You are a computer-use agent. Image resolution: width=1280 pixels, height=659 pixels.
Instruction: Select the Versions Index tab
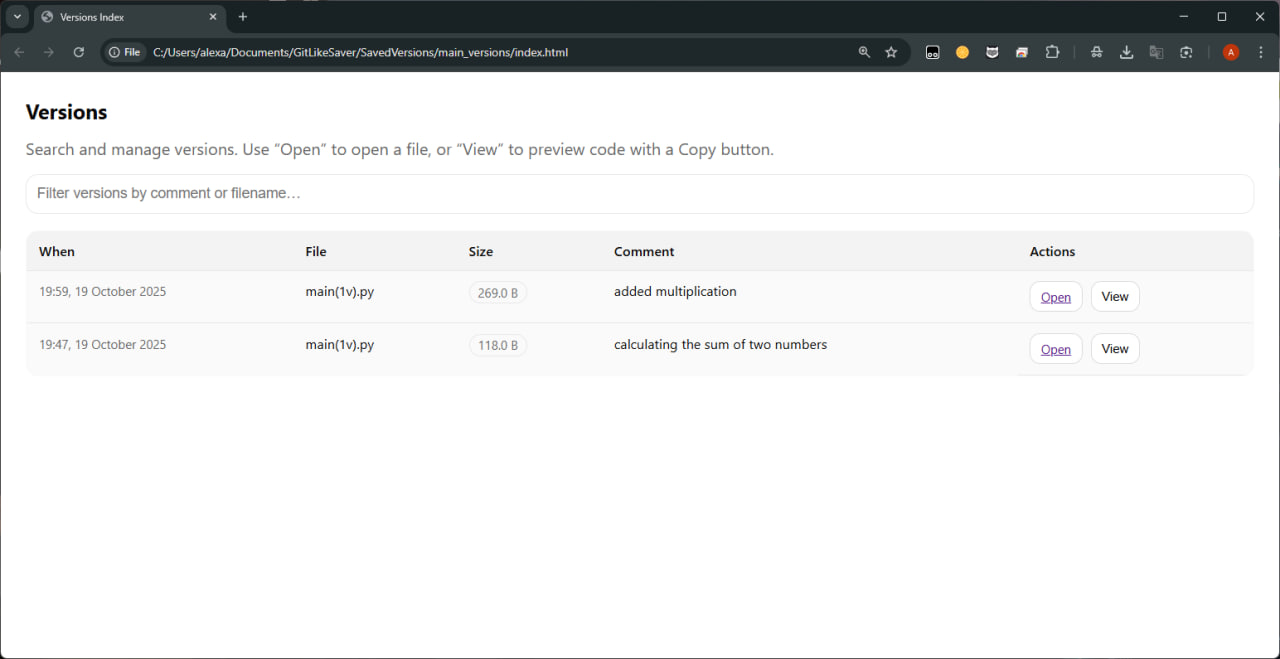120,17
